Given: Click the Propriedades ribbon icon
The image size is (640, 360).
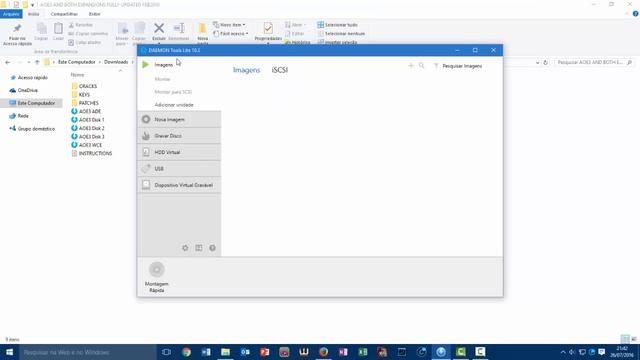Looking at the screenshot, I should point(268,28).
